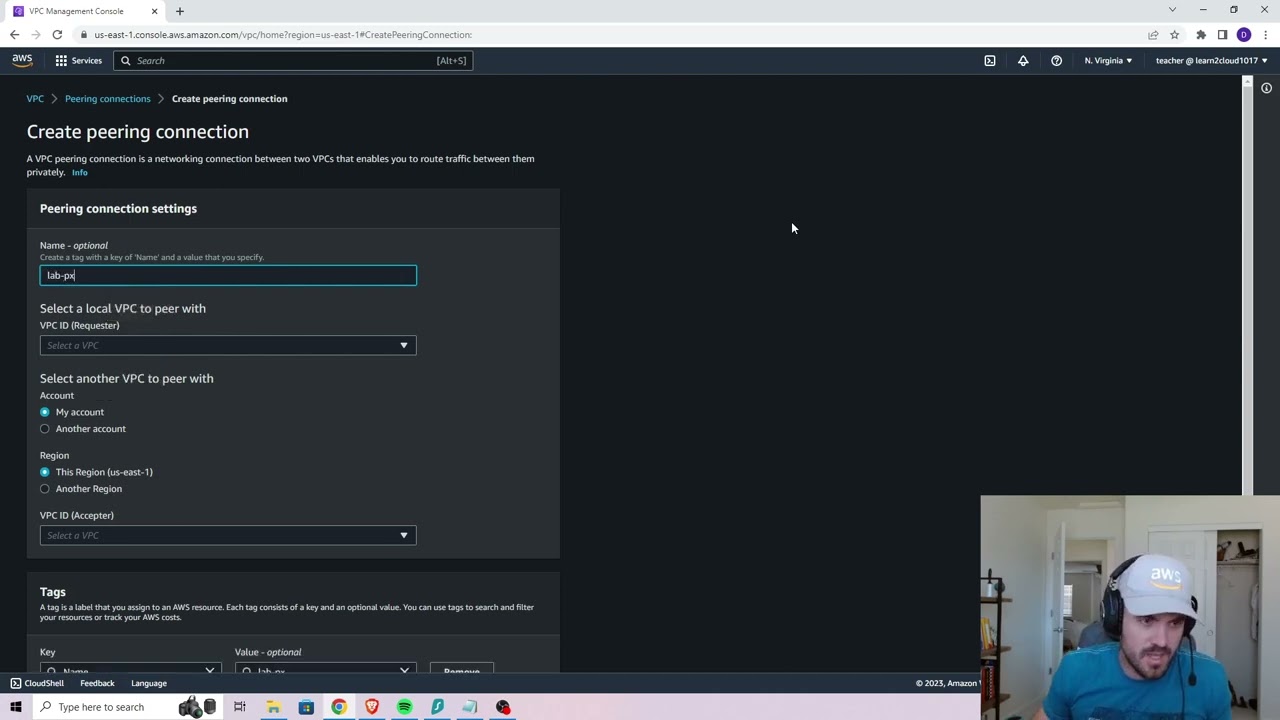Open the N. Virginia region selector
This screenshot has width=1280, height=720.
click(x=1108, y=60)
